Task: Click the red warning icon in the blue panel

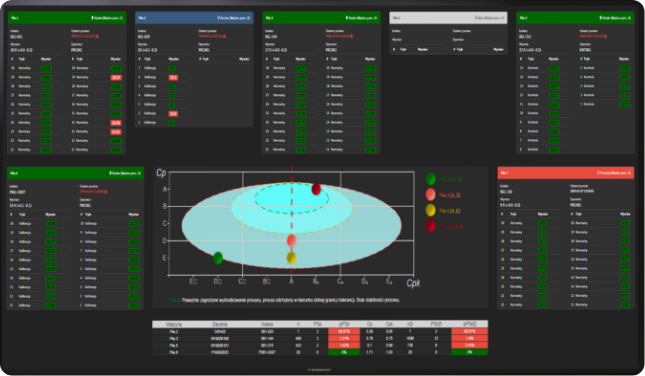Action: [224, 36]
